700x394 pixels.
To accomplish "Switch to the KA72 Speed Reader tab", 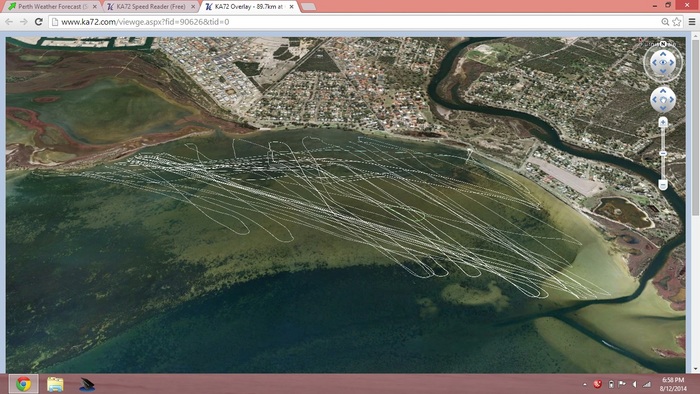I will pyautogui.click(x=151, y=7).
